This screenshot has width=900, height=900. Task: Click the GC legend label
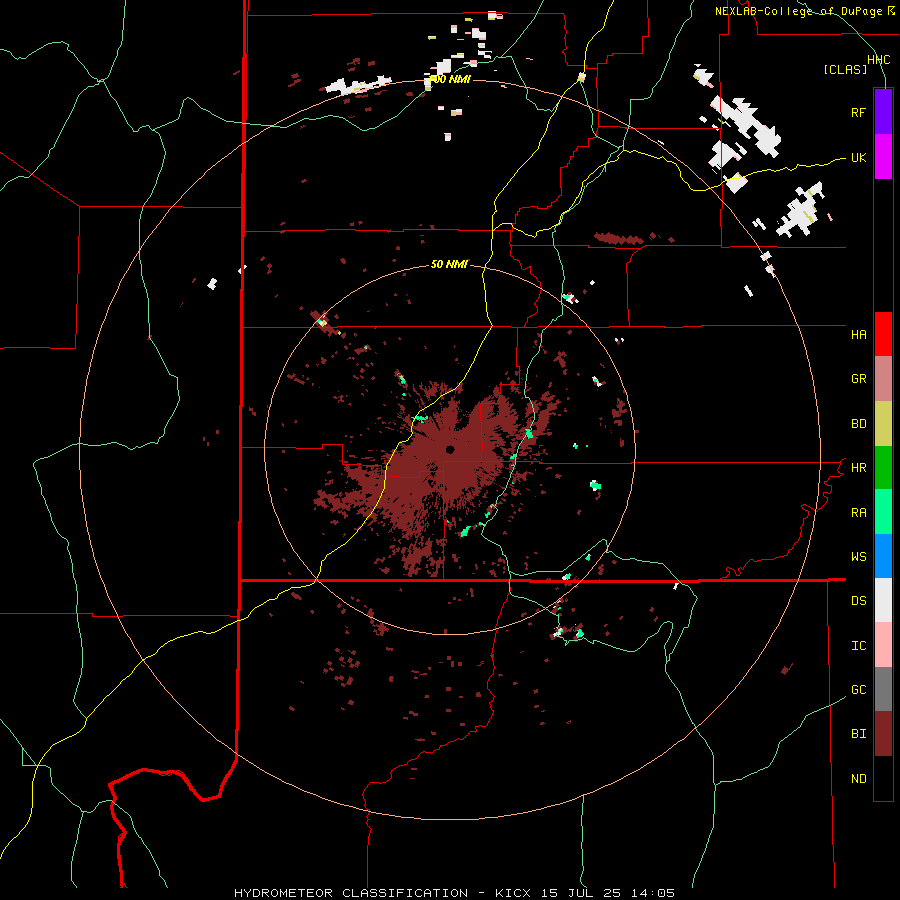pyautogui.click(x=858, y=690)
